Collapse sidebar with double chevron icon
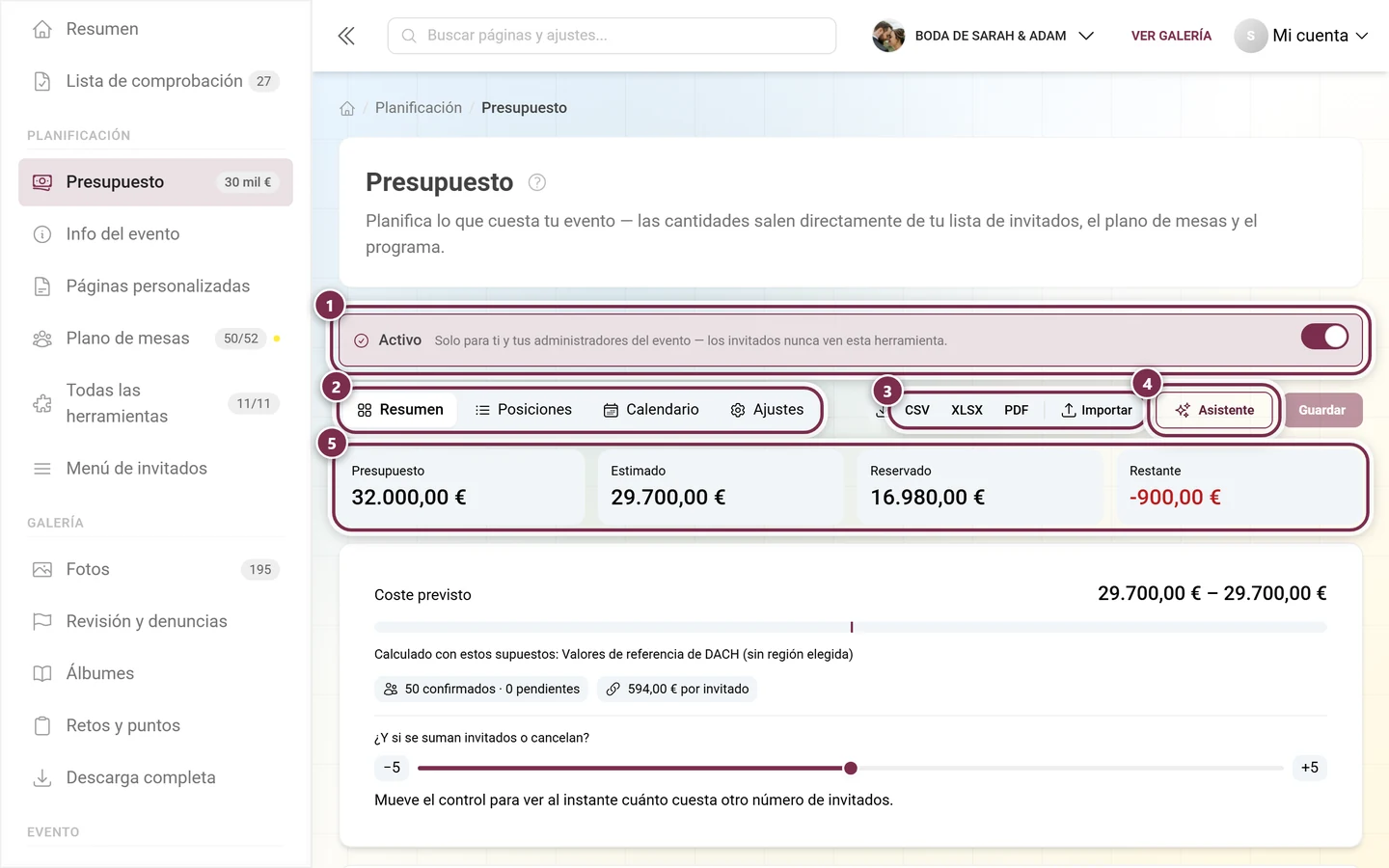This screenshot has height=868, width=1389. pos(346,36)
